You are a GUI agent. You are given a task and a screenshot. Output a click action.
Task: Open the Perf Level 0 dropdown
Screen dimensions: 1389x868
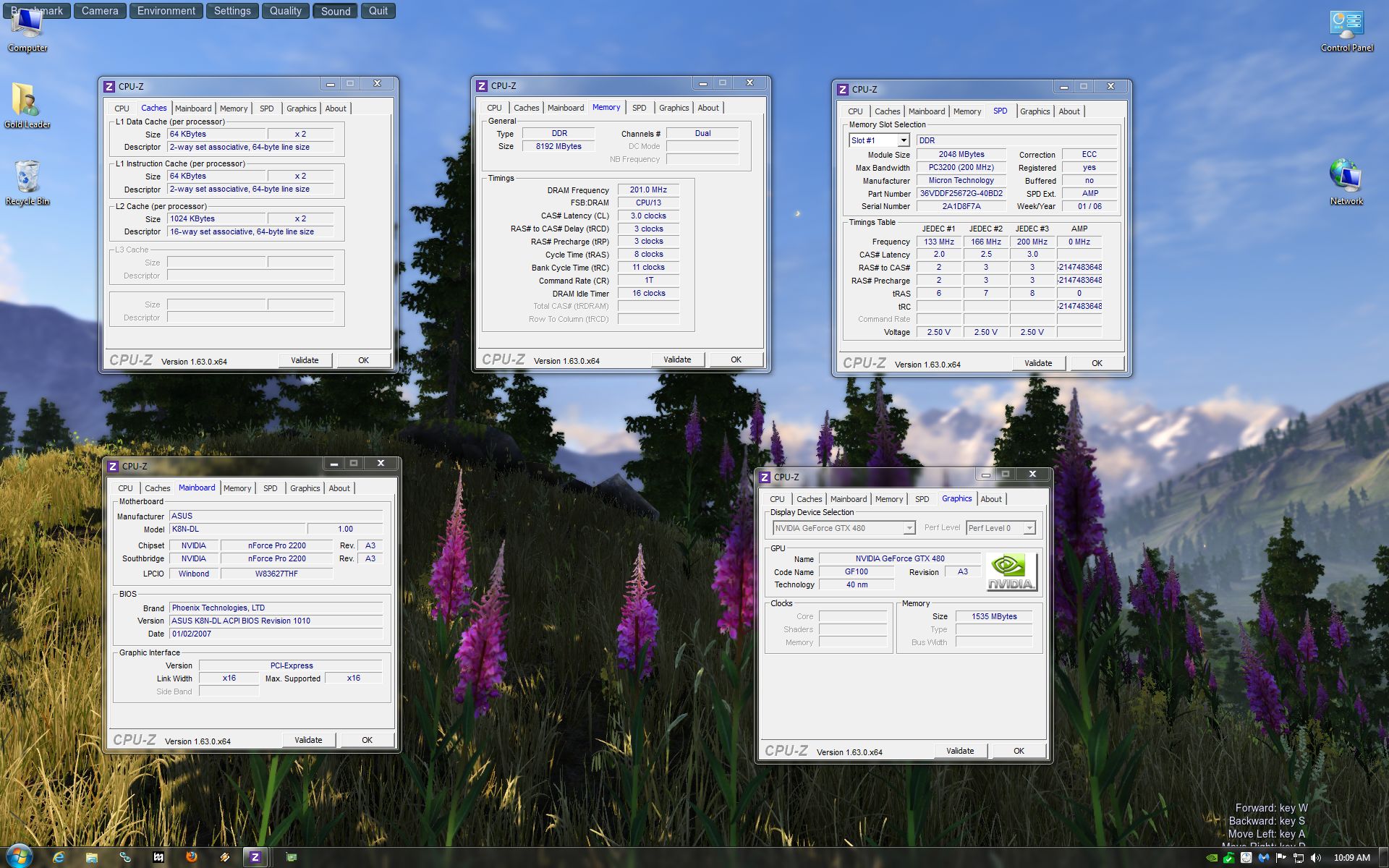pos(1029,528)
